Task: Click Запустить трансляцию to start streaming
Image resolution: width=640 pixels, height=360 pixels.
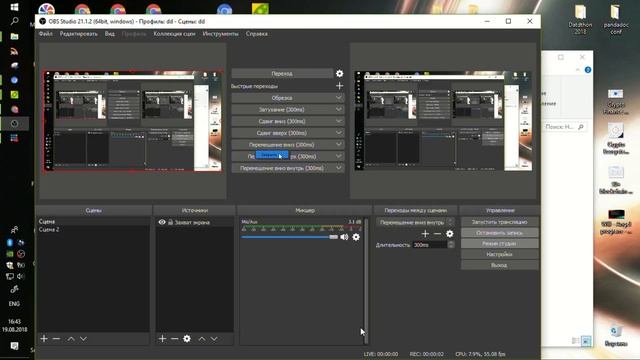Action: (x=500, y=222)
